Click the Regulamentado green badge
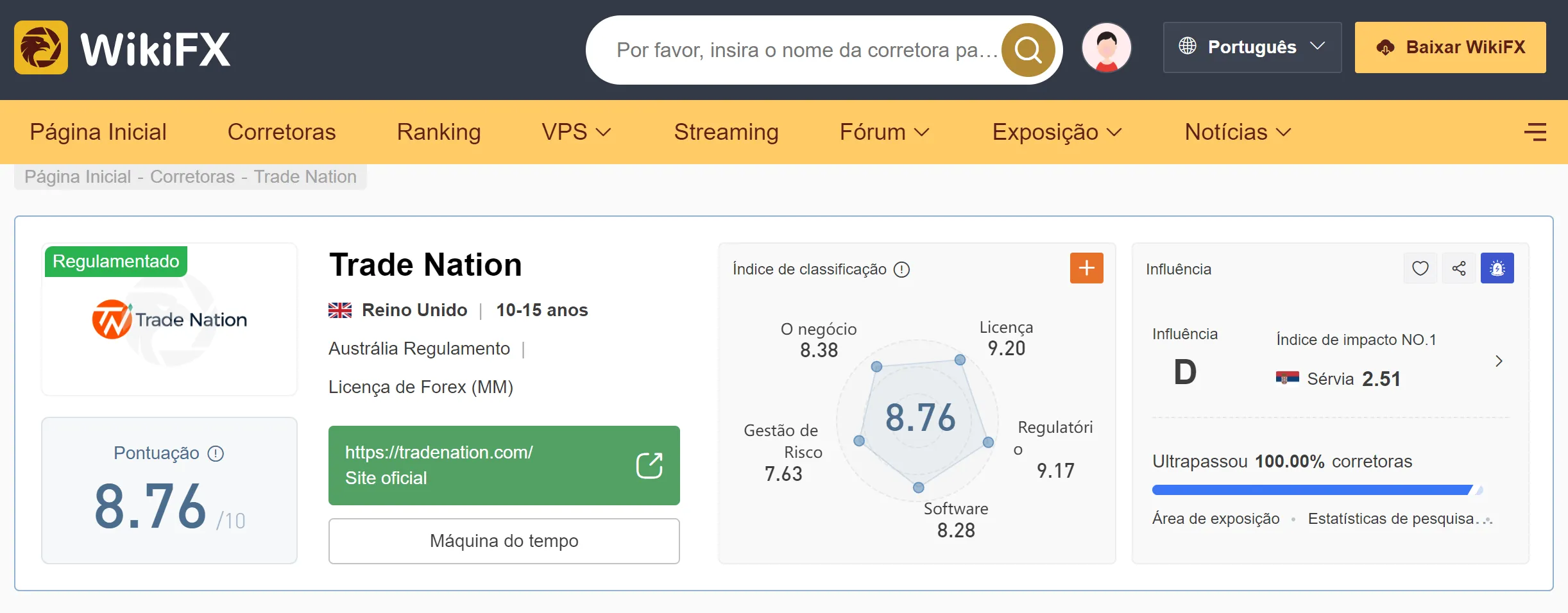1568x613 pixels. pos(116,262)
